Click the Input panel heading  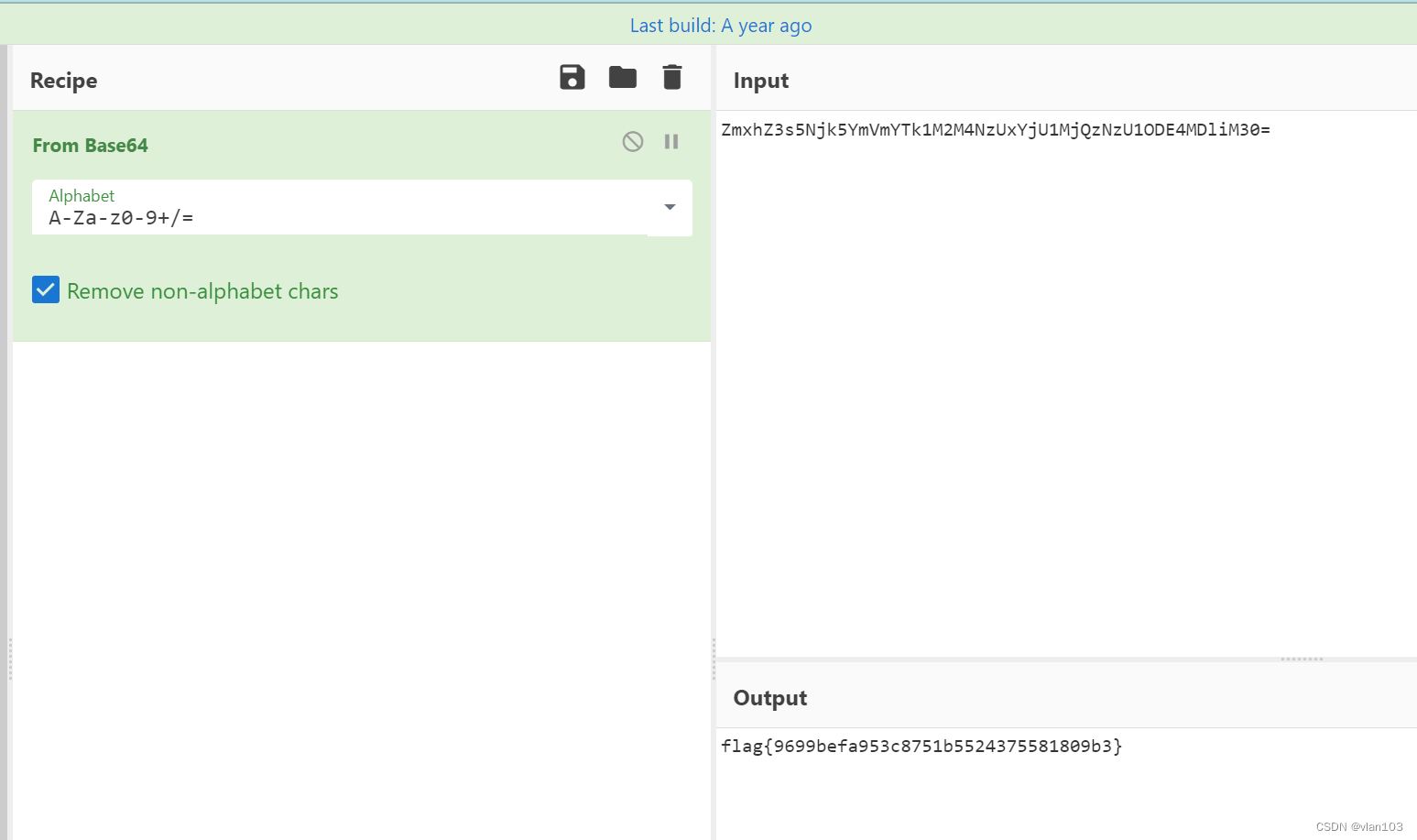(761, 81)
